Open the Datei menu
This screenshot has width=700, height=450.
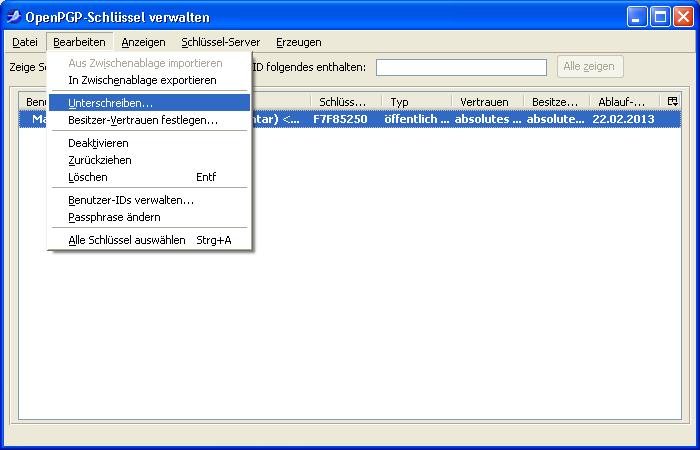click(25, 42)
